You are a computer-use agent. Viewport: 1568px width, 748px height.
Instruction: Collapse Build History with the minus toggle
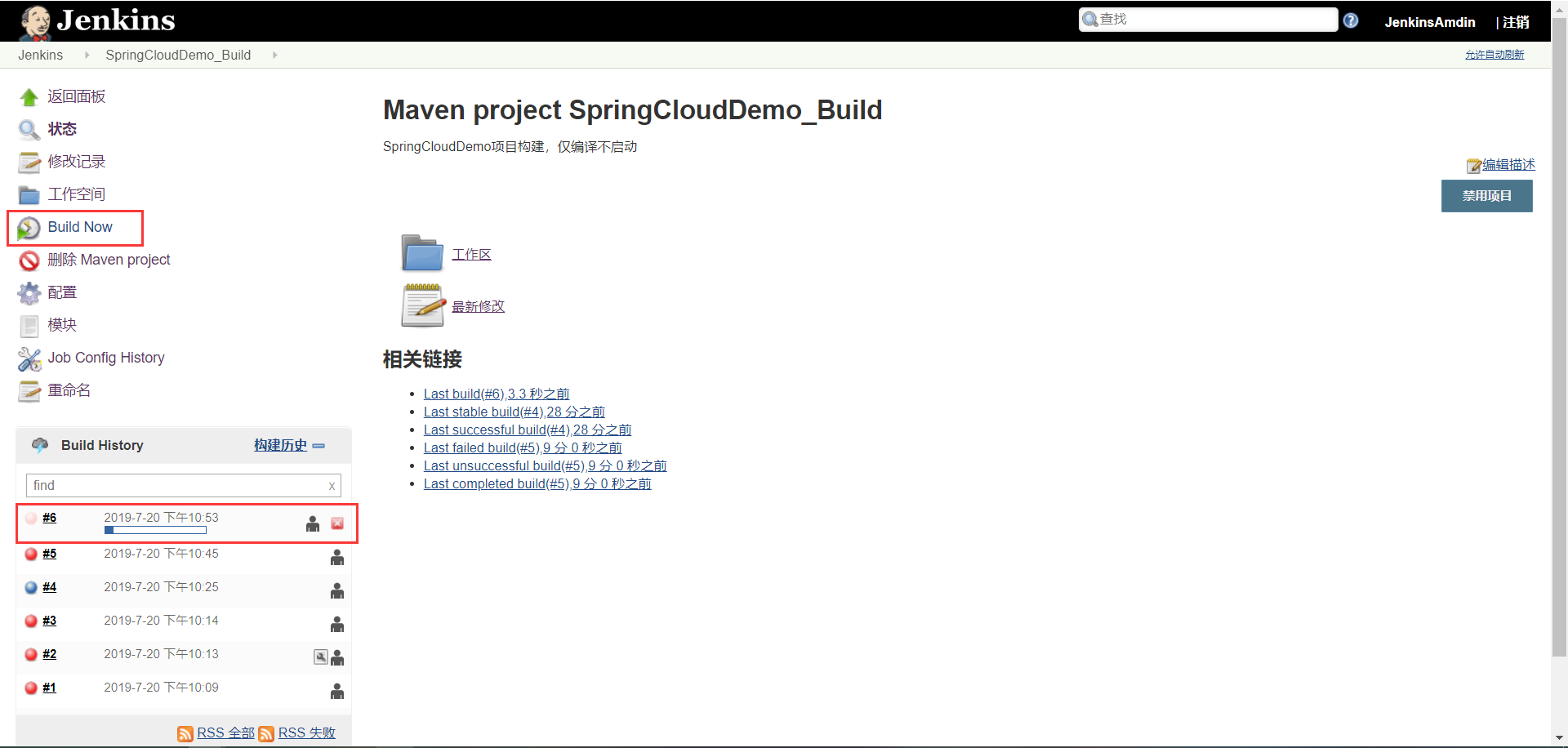[x=318, y=446]
